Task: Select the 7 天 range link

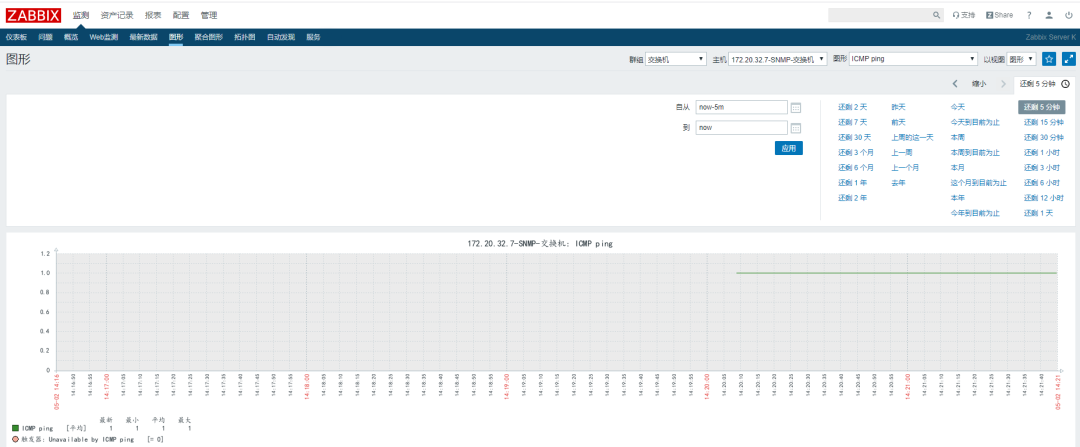Action: click(x=853, y=123)
